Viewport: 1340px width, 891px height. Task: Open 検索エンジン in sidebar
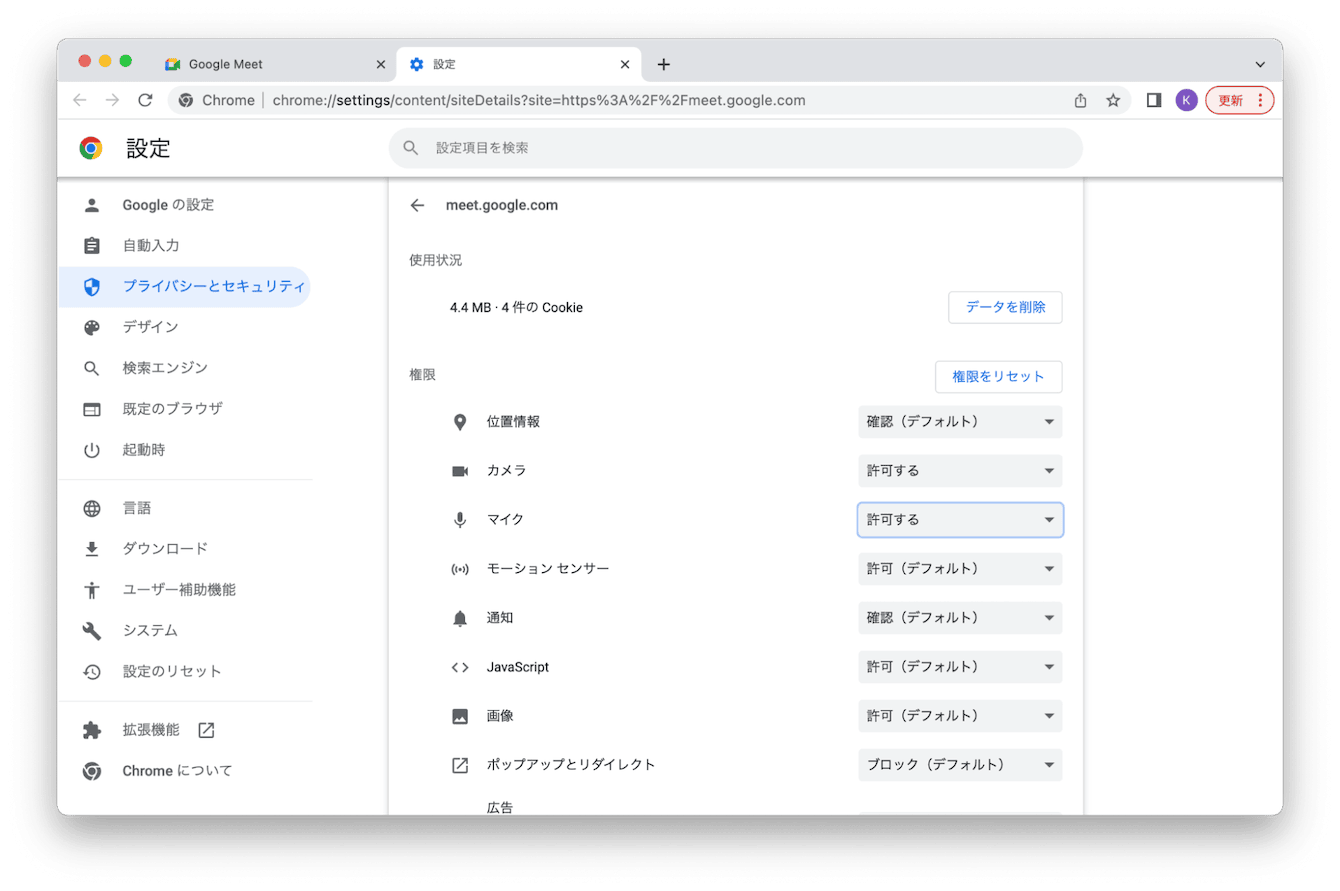tap(185, 368)
